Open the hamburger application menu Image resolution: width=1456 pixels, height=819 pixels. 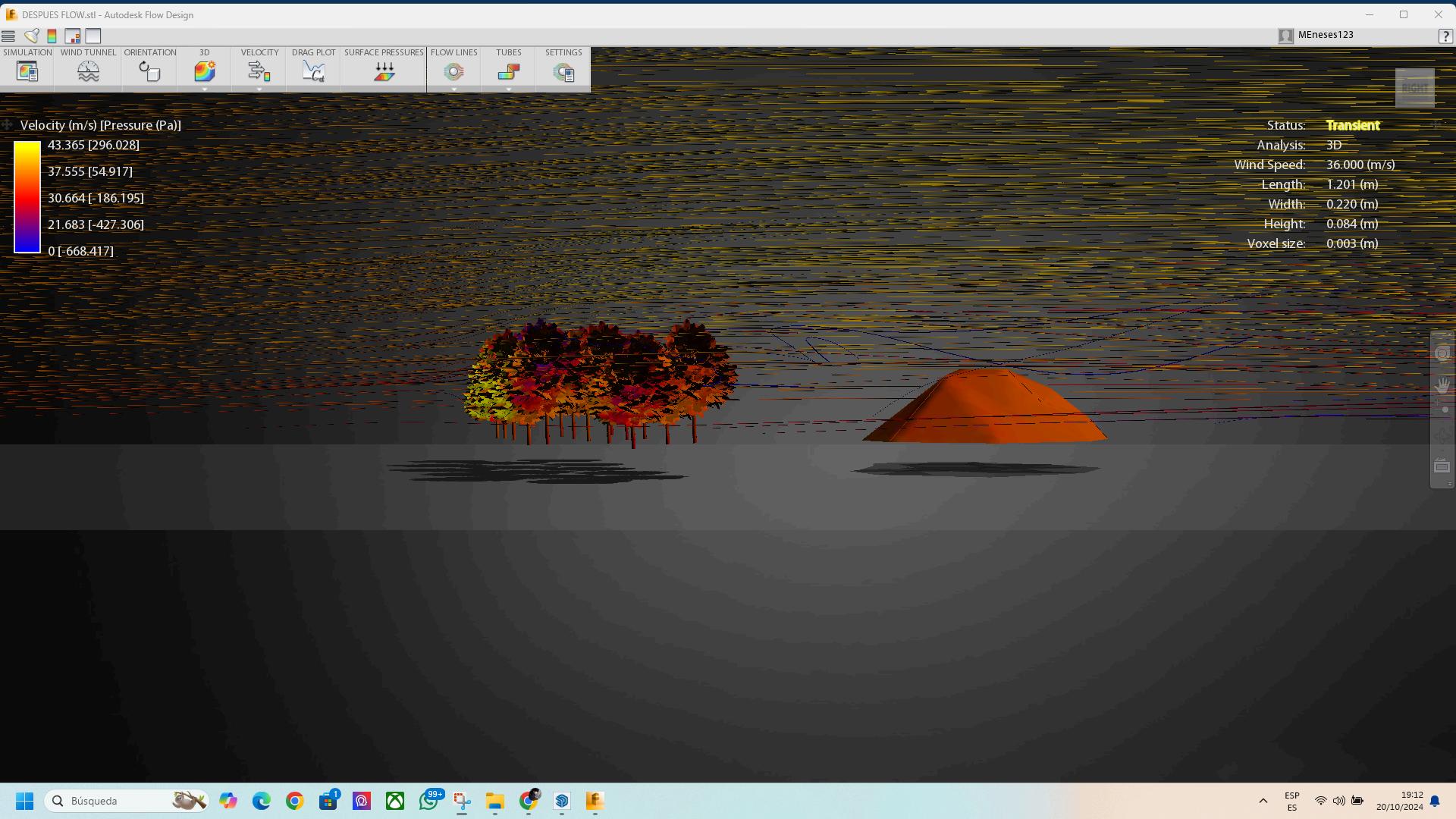click(8, 36)
